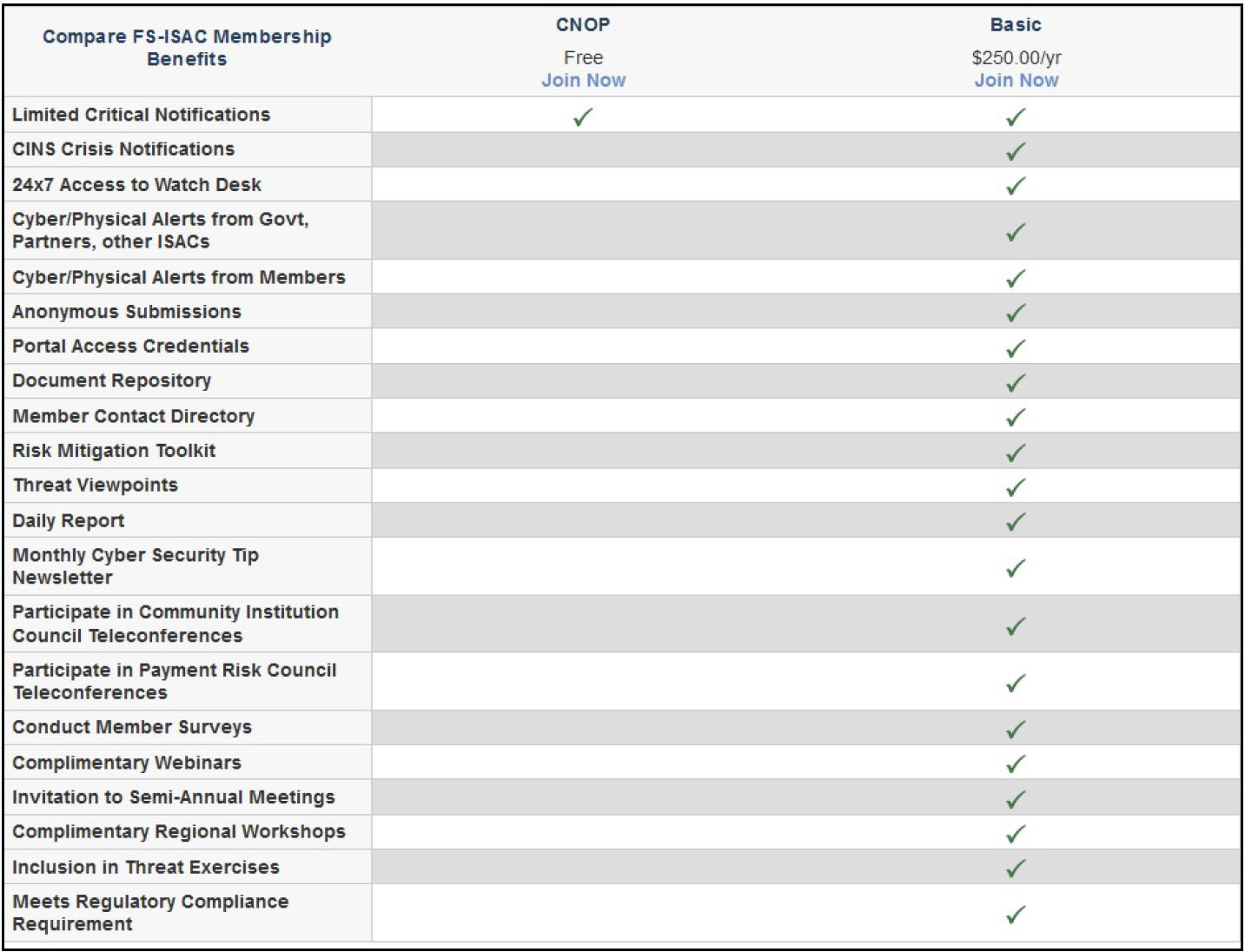This screenshot has height=952, width=1245.
Task: Click the Basic checkmark for Document Repository
Action: [x=1015, y=383]
